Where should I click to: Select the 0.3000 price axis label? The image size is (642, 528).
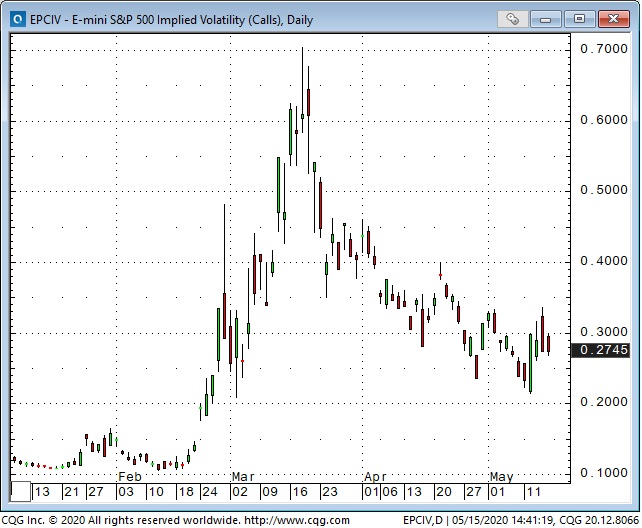[604, 332]
